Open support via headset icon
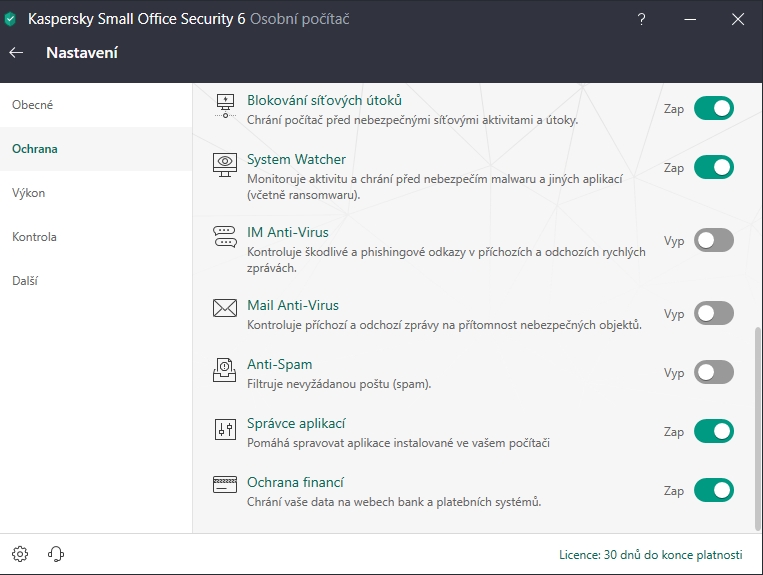Viewport: 763px width, 575px height. [x=56, y=554]
